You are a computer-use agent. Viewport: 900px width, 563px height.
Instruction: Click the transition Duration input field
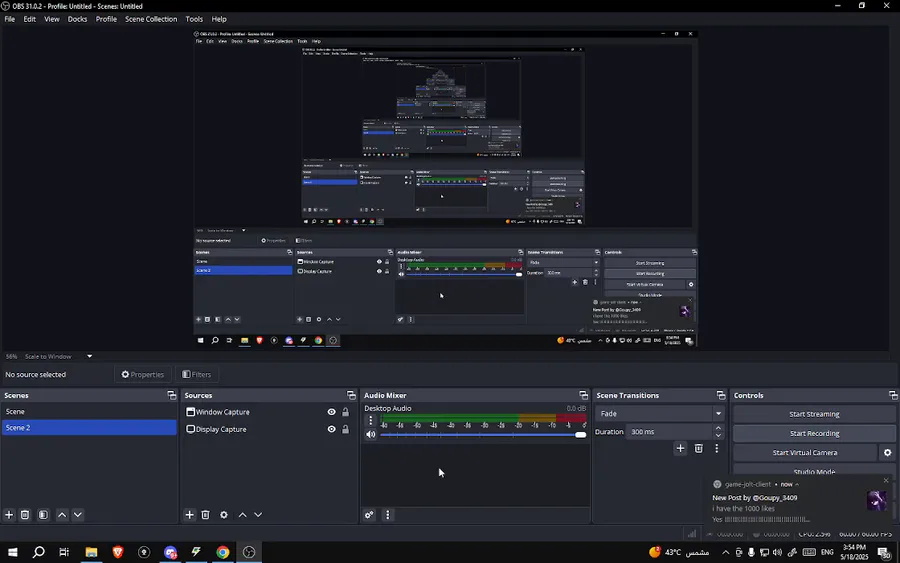click(x=669, y=432)
